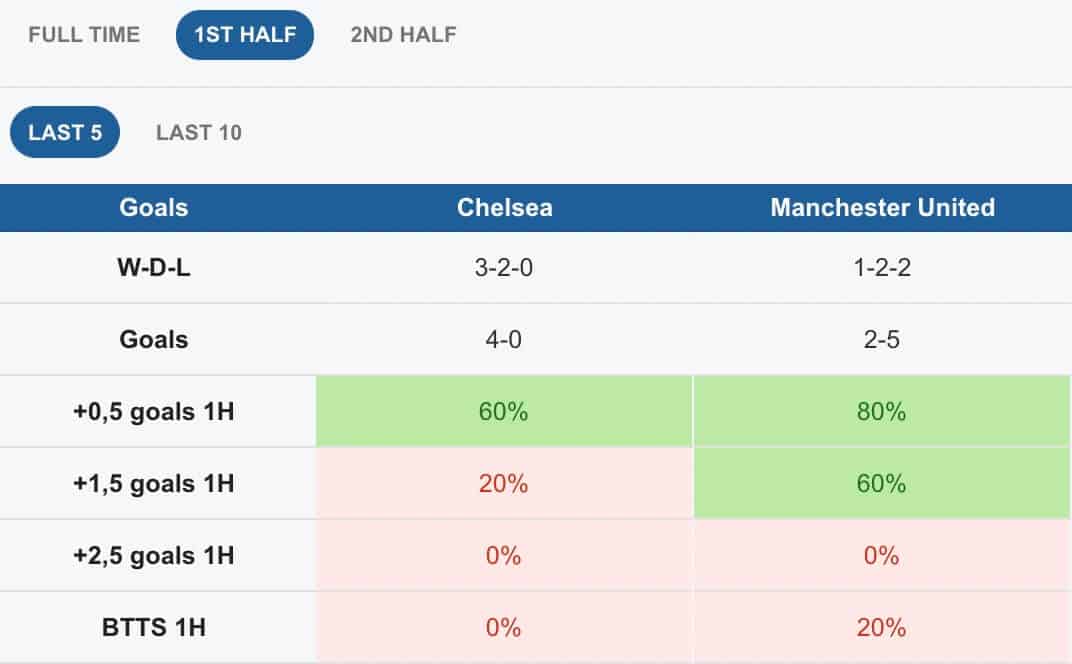Switch to LAST 10 matches filter
This screenshot has height=664, width=1072.
199,132
